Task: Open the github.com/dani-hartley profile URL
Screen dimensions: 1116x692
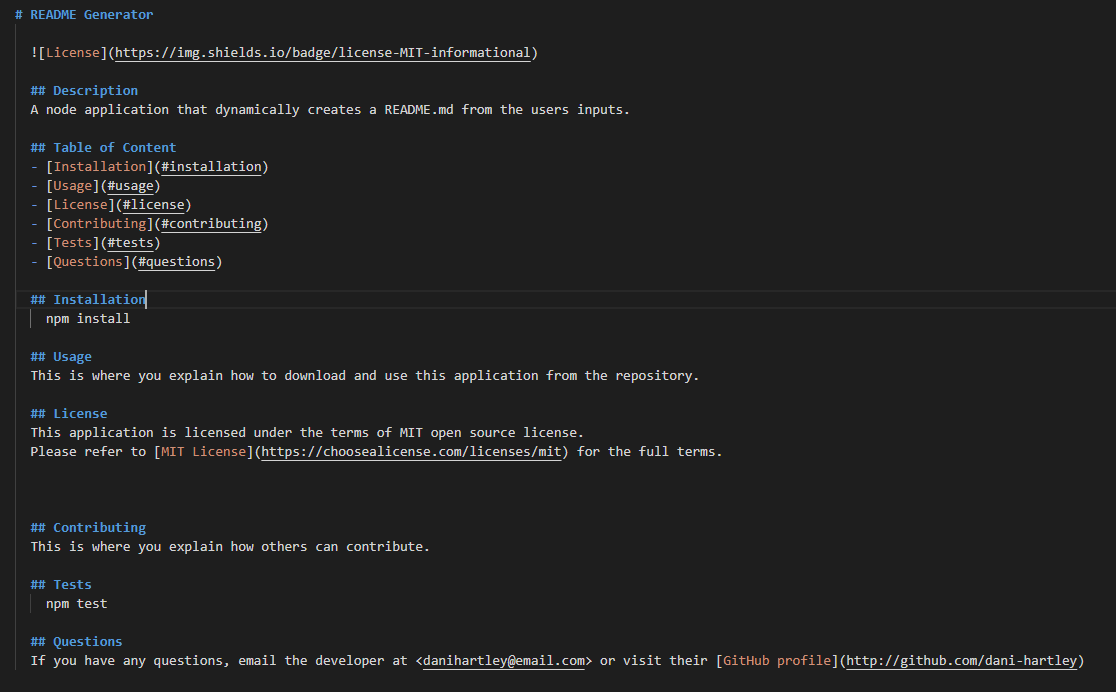Action: [x=962, y=661]
